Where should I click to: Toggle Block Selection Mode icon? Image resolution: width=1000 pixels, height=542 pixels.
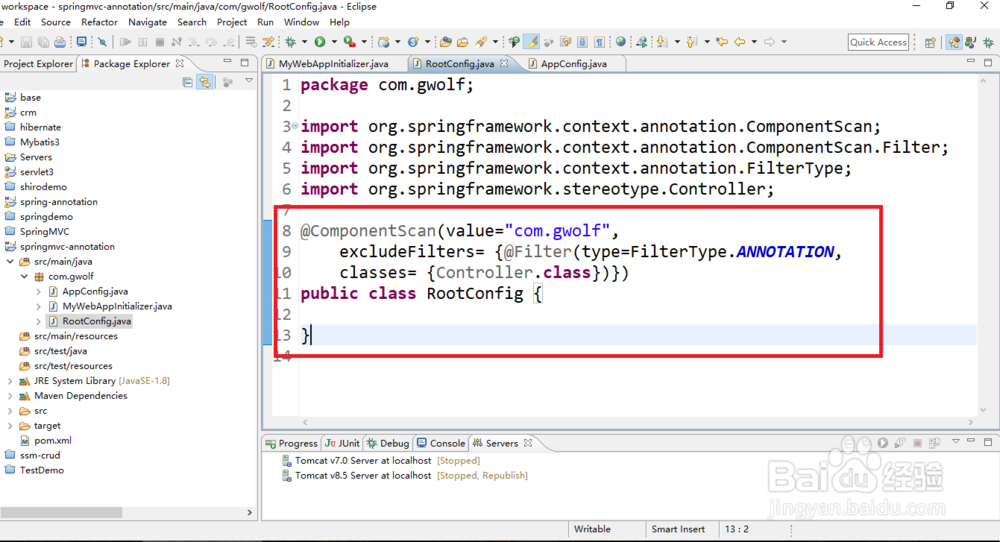tap(582, 42)
